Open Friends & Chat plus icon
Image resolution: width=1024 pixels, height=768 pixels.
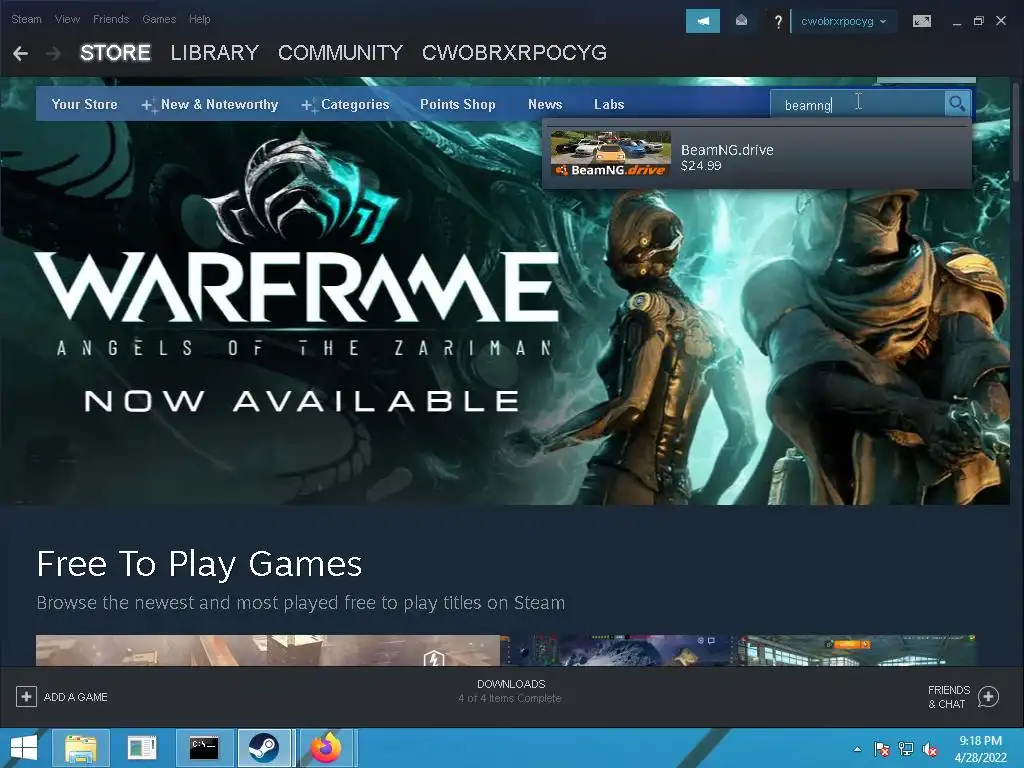(988, 697)
